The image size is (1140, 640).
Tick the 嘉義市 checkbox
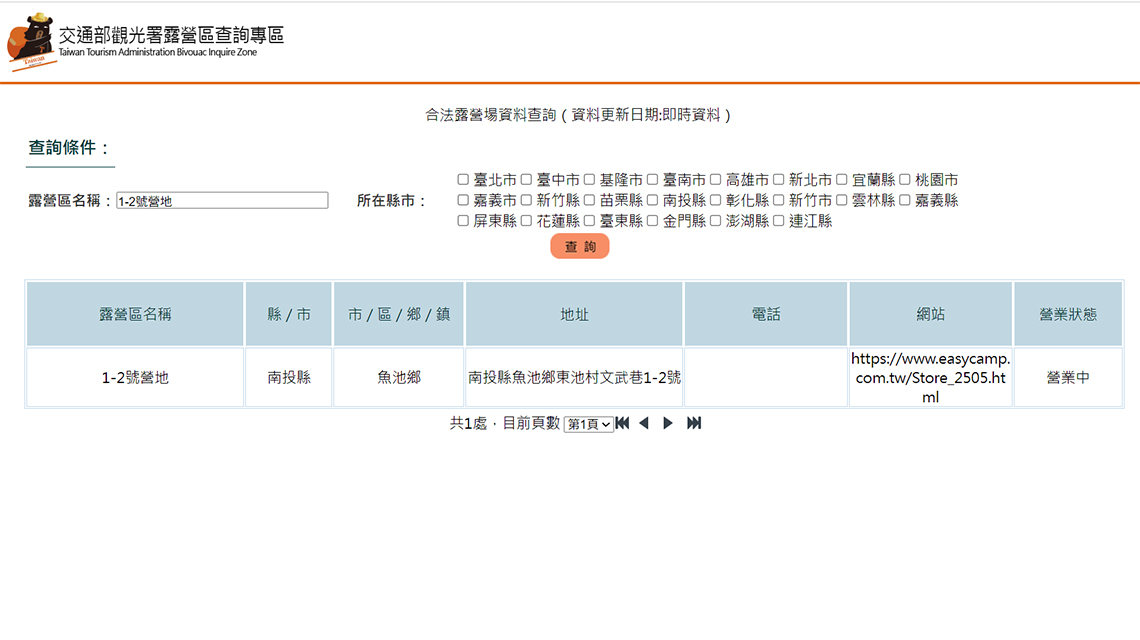pos(463,200)
